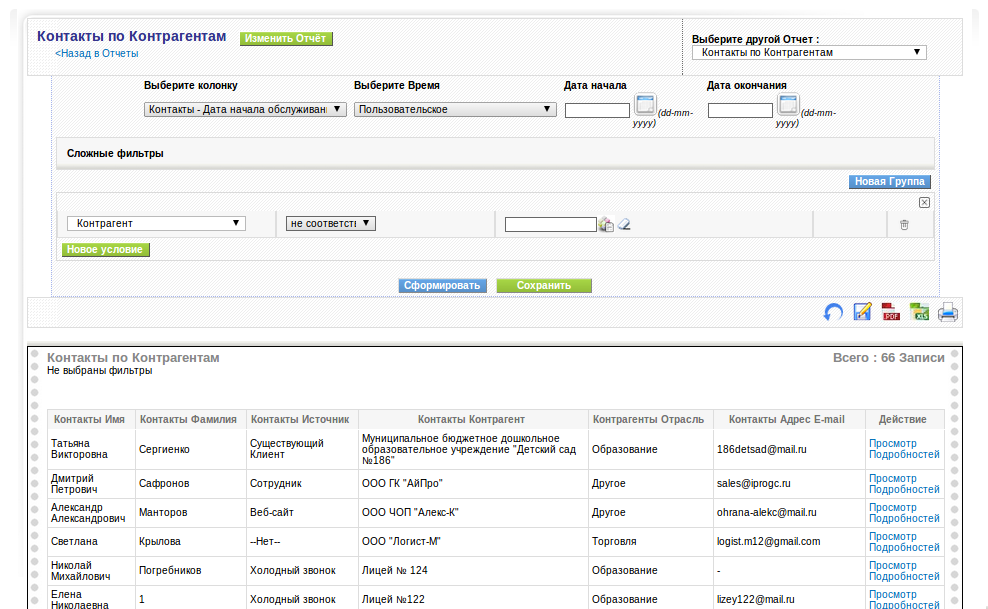Open the 'Контрагент' field dropdown
988x609 pixels.
pyautogui.click(x=156, y=224)
